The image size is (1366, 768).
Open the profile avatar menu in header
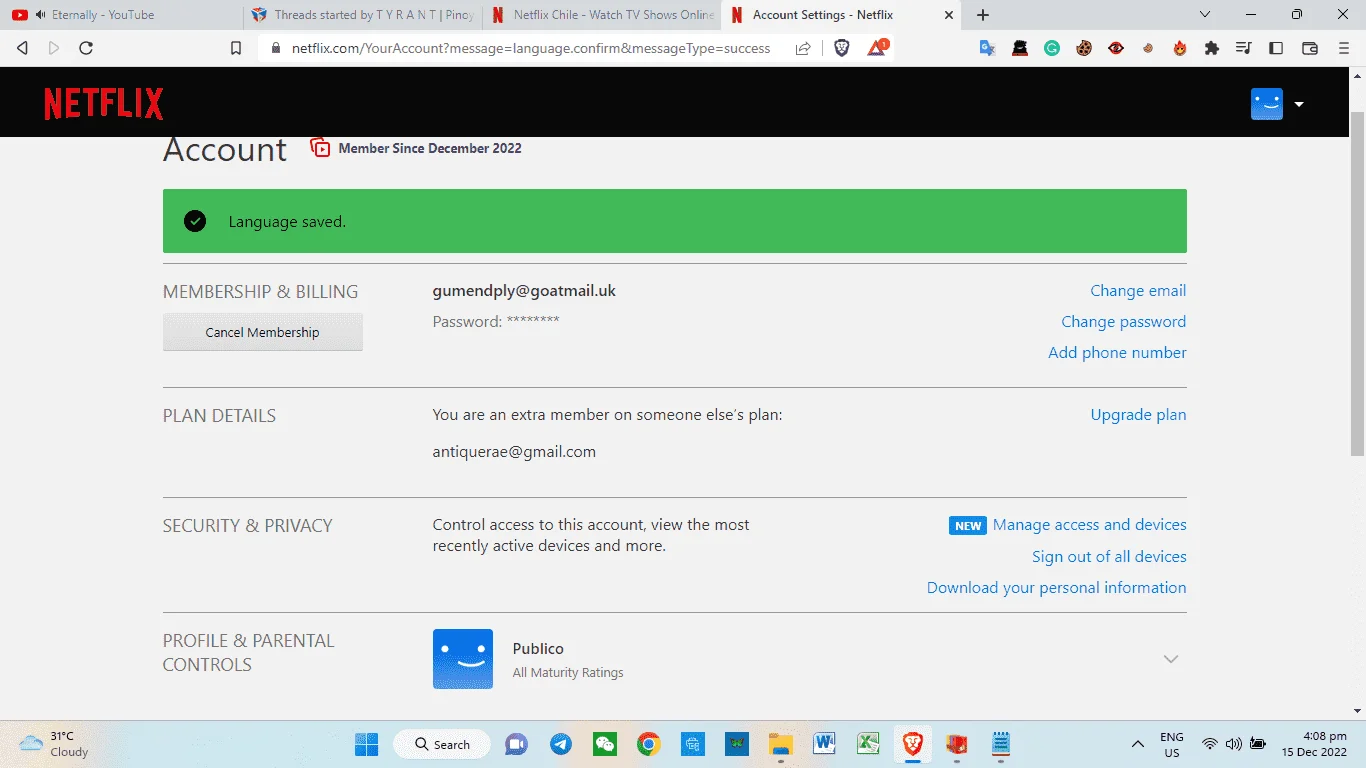click(1266, 104)
